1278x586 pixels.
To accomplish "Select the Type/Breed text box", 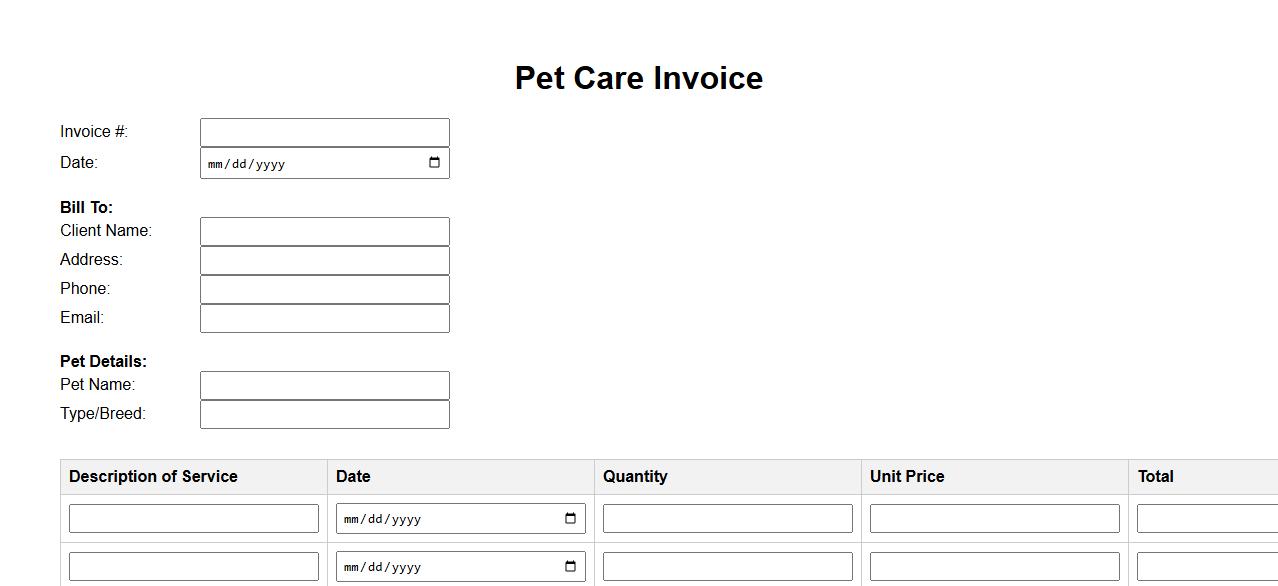I will (325, 414).
